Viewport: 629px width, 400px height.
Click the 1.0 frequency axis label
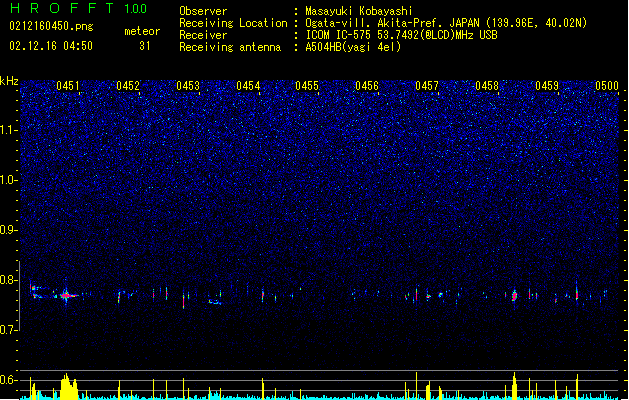coord(9,180)
